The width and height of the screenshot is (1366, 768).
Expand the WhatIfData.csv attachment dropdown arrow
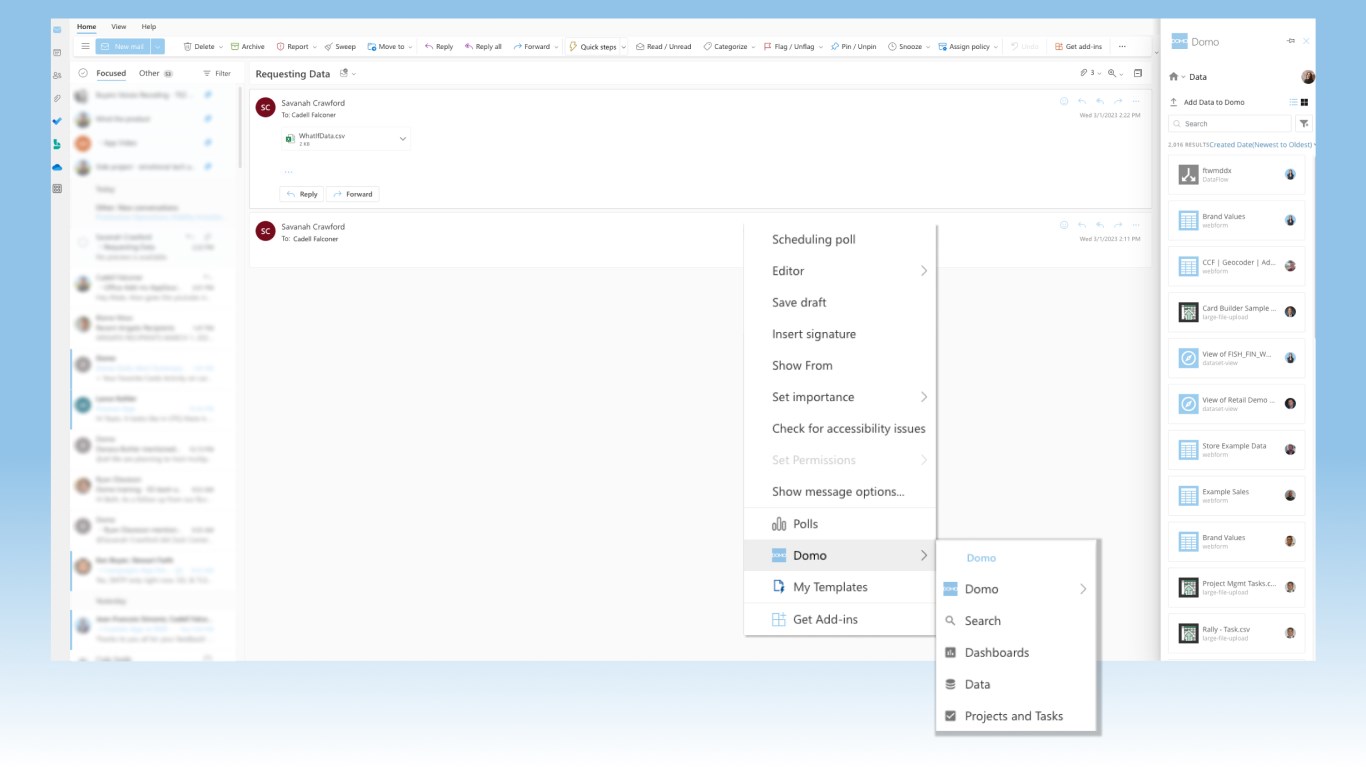403,139
